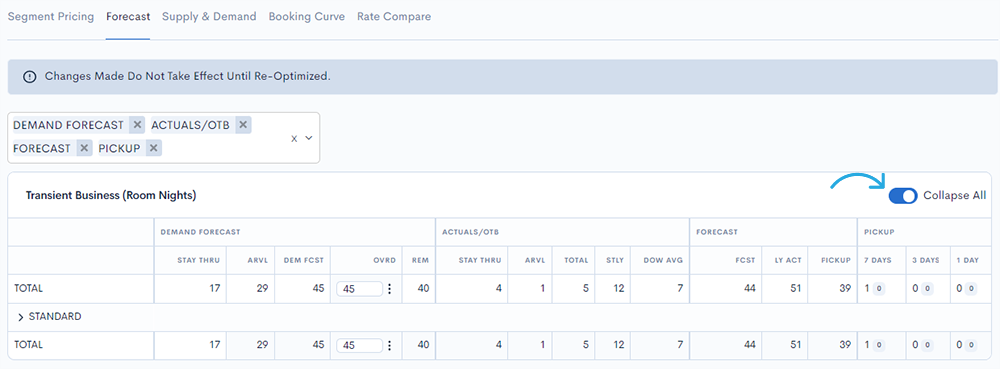Remove the DEMAND FORECAST tag
The height and width of the screenshot is (369, 1000).
click(136, 125)
